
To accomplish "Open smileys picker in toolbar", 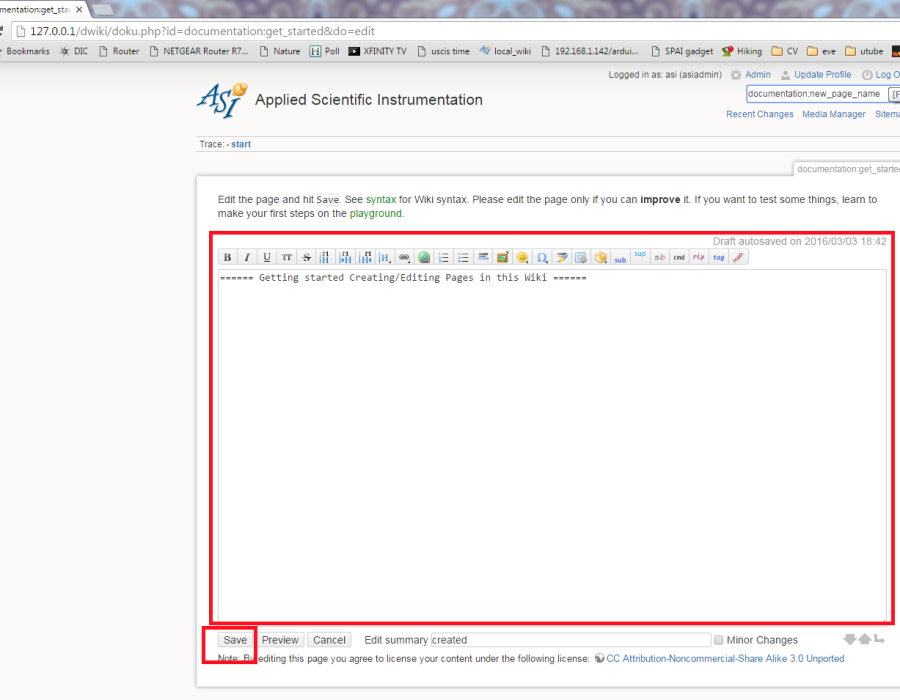I will point(522,258).
